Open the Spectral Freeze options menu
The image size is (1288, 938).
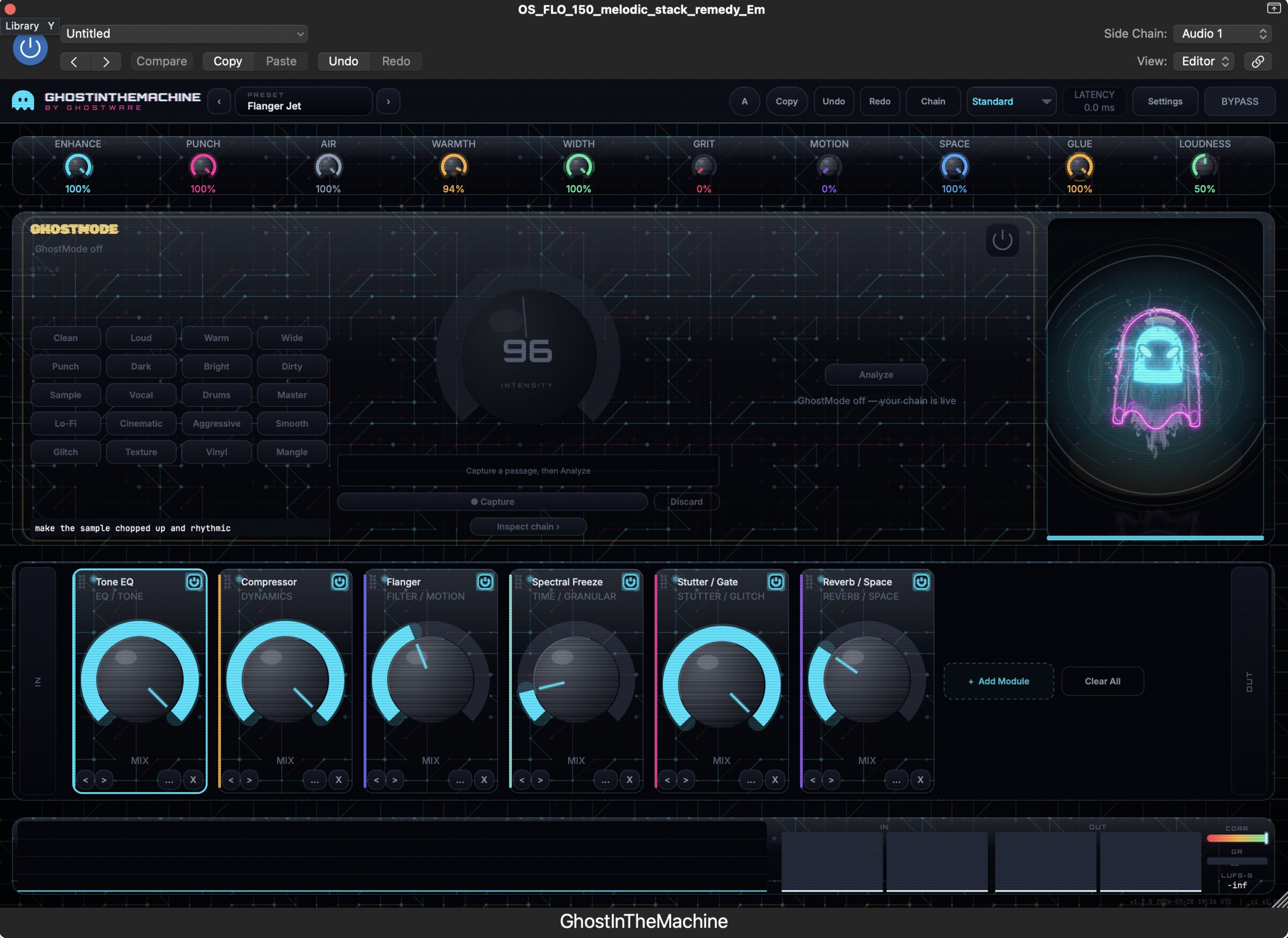tap(605, 780)
